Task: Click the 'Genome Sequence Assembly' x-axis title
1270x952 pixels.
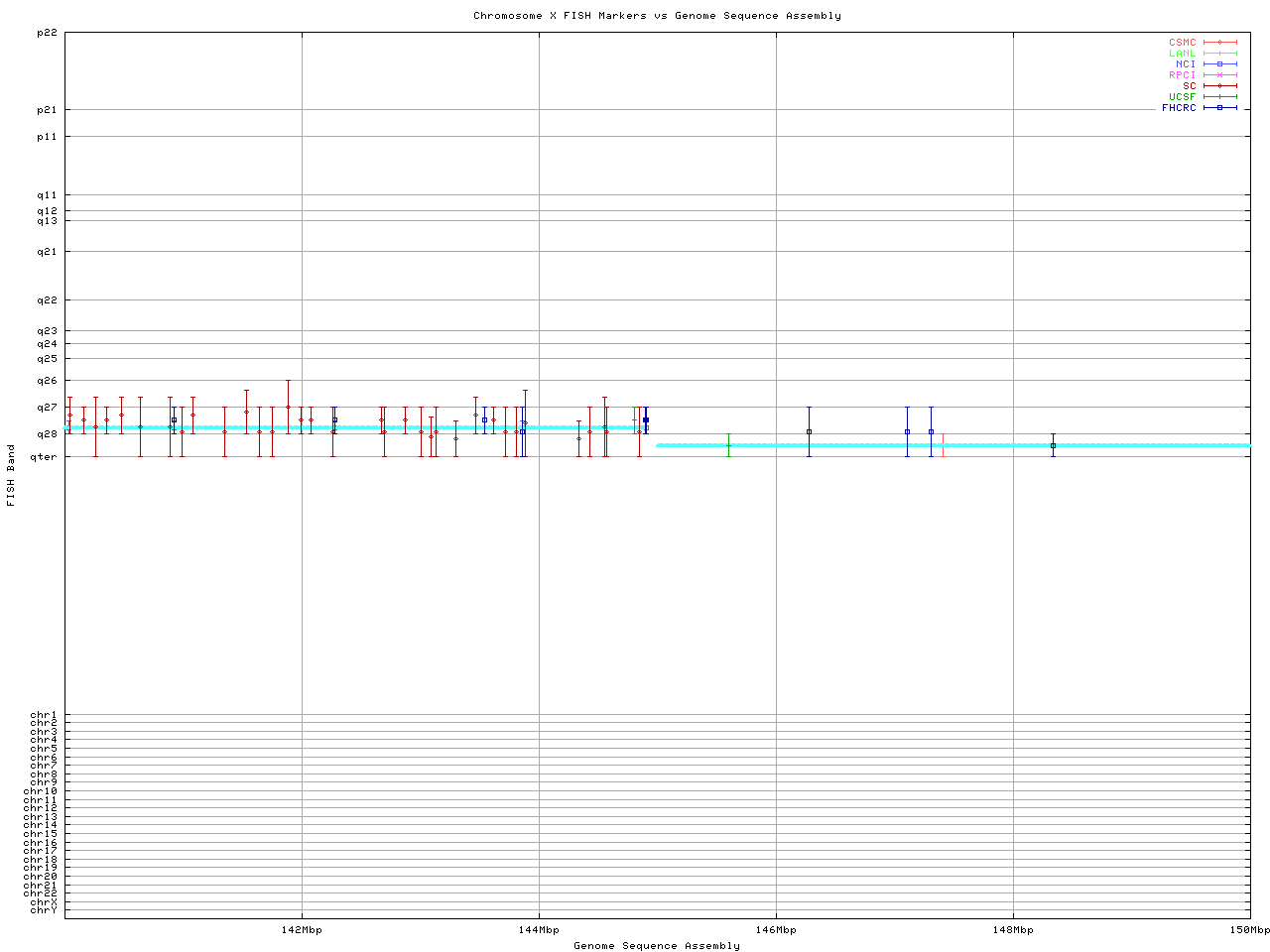Action: [657, 946]
